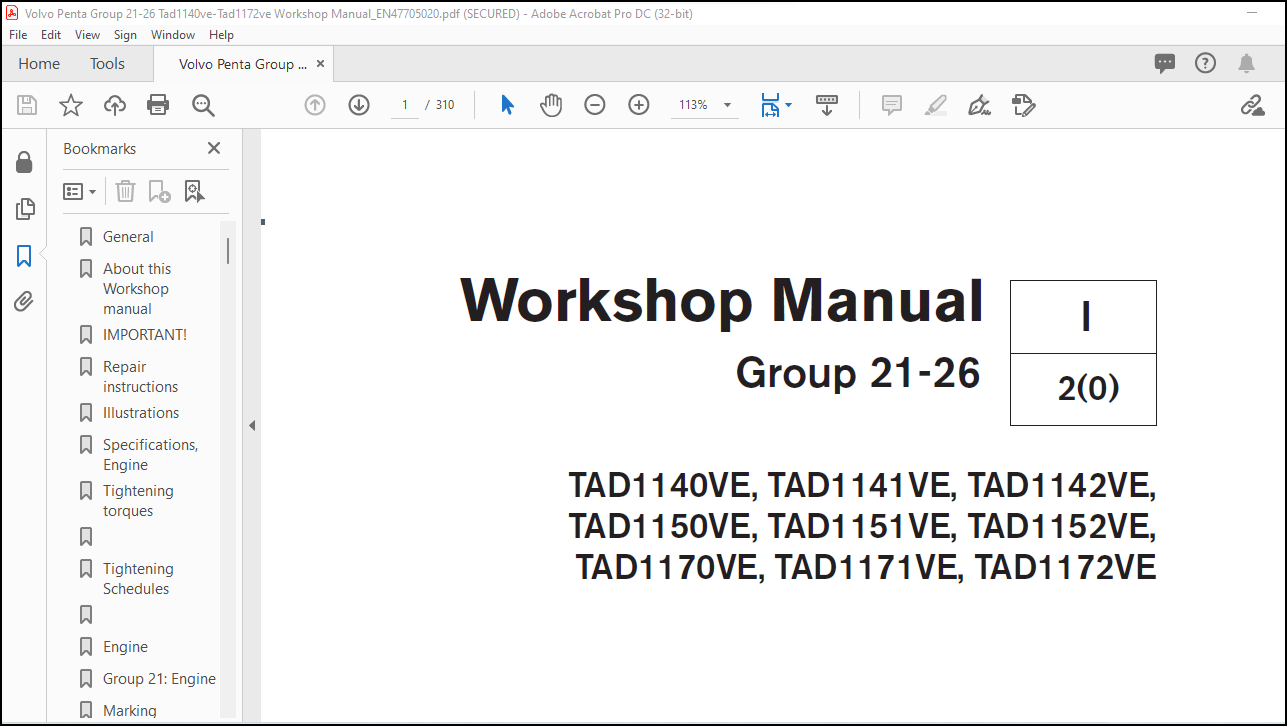
Task: Open the bookmark options dropdown
Action: coord(80,191)
